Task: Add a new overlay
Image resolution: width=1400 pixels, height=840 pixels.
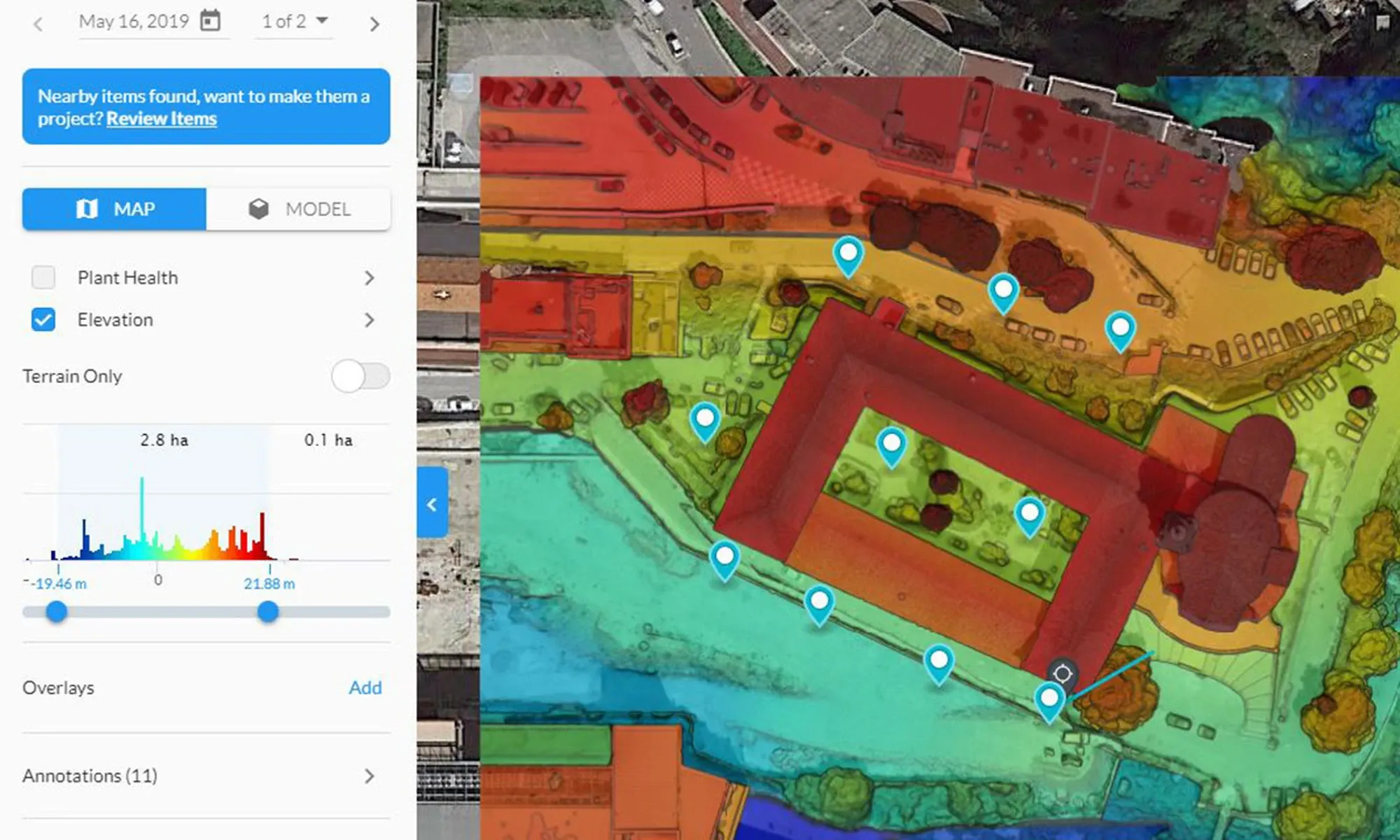Action: pos(365,687)
